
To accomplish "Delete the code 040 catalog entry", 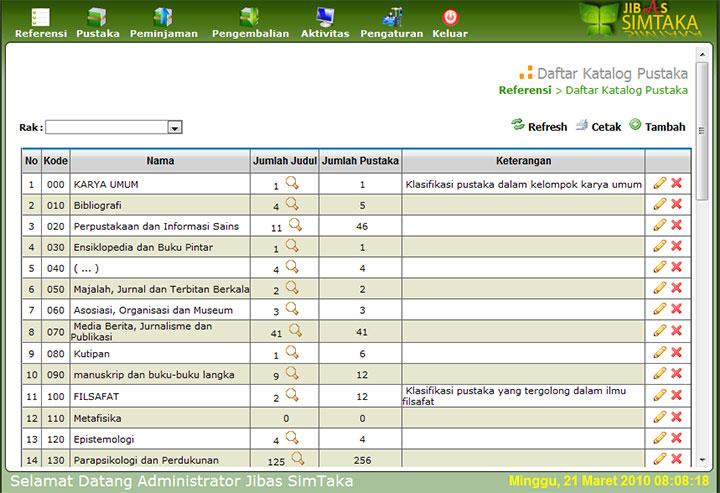I will pos(676,267).
